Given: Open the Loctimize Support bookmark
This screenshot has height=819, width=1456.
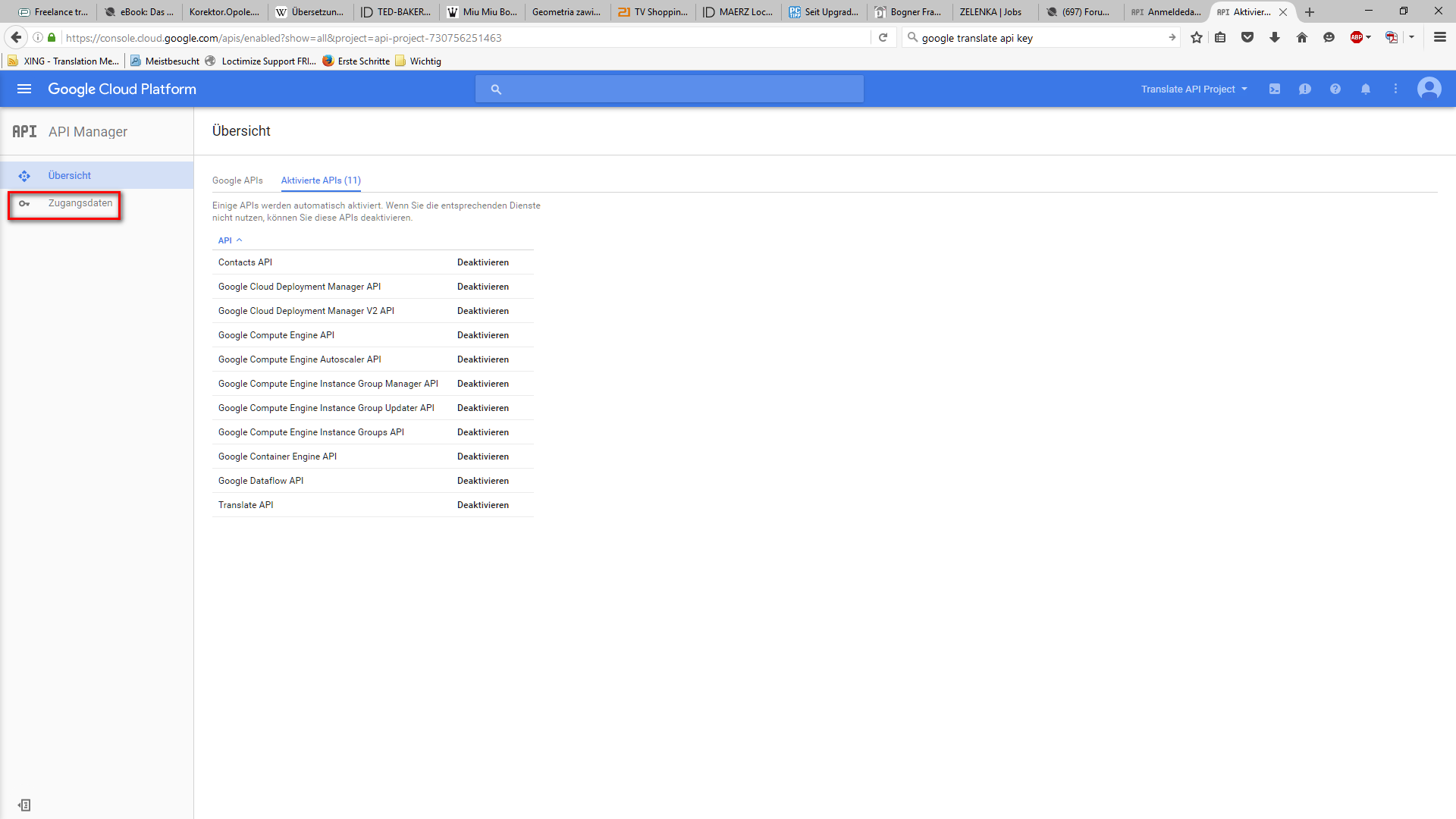Looking at the screenshot, I should 261,61.
